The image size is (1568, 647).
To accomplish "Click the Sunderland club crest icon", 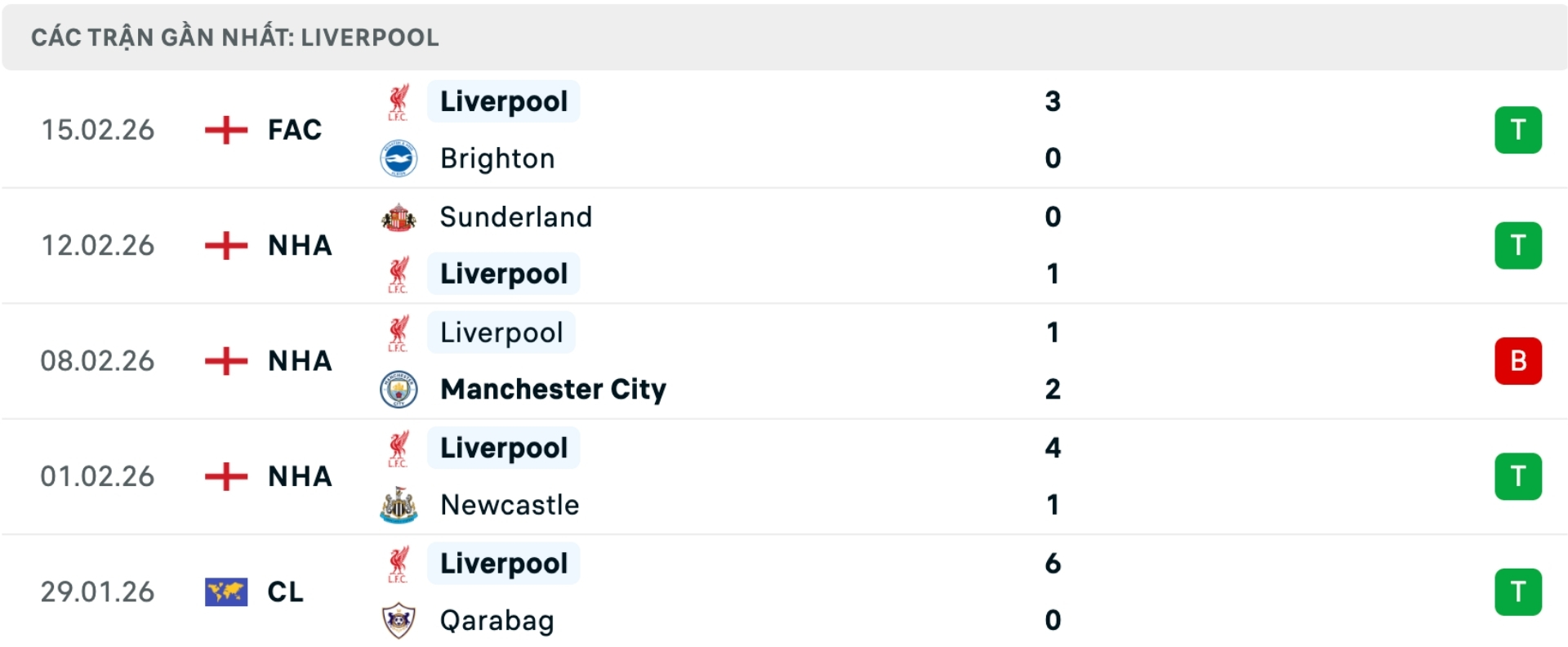I will click(x=399, y=217).
